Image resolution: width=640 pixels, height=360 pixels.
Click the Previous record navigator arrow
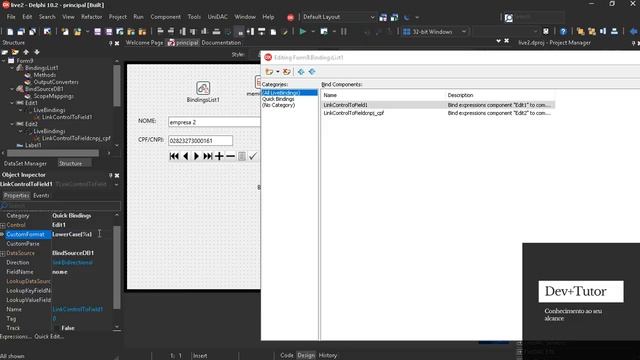point(186,156)
